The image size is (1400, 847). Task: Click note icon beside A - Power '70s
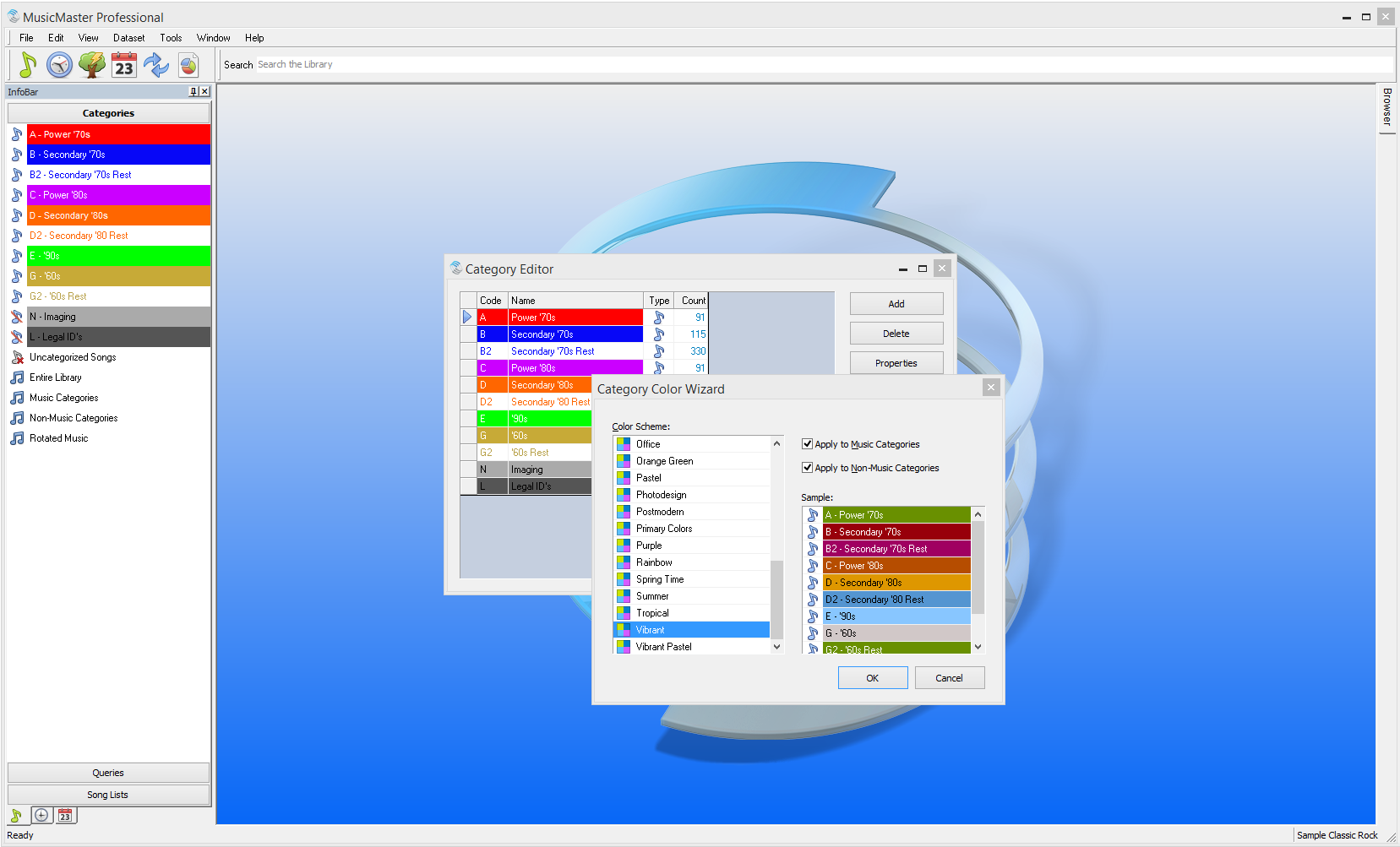point(17,134)
